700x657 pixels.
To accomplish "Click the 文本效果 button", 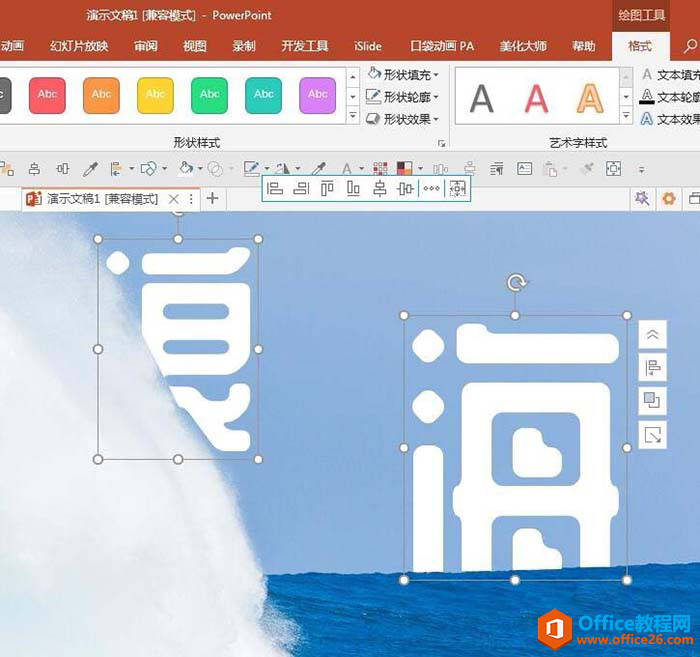I will click(670, 119).
